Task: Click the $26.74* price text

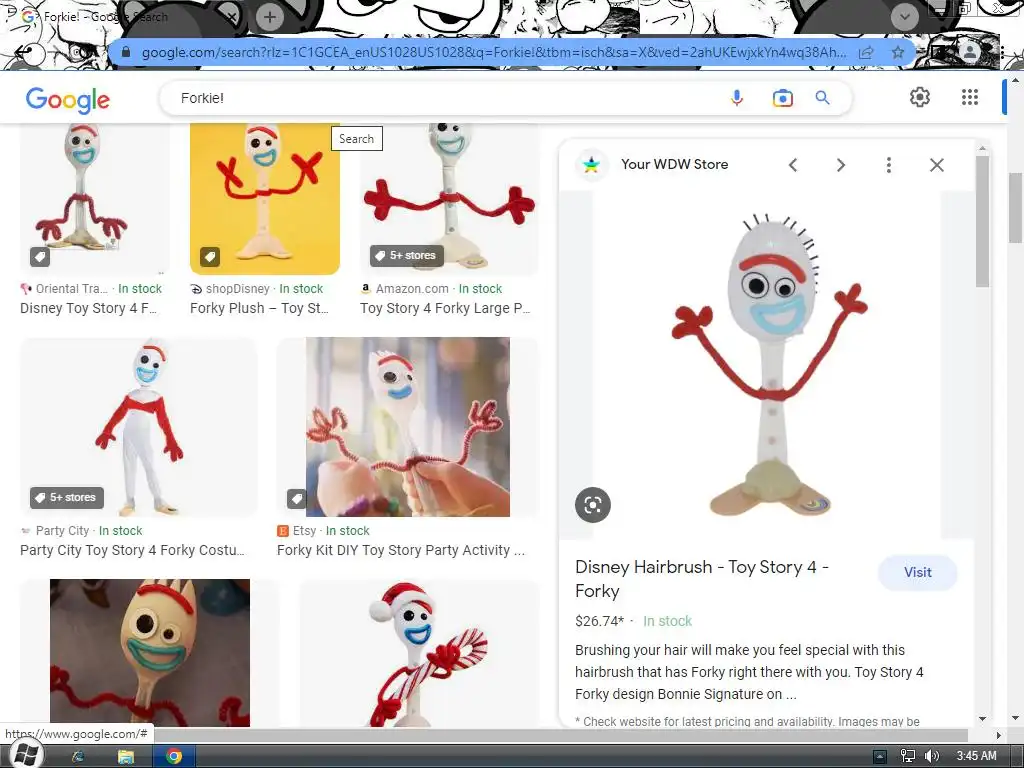Action: [x=600, y=621]
